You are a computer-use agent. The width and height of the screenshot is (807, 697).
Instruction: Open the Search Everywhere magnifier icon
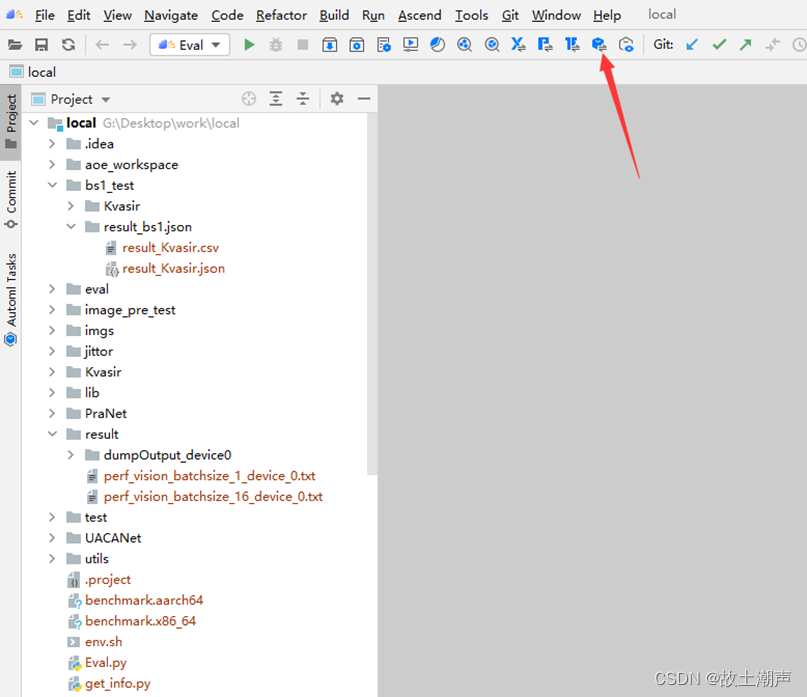click(463, 45)
